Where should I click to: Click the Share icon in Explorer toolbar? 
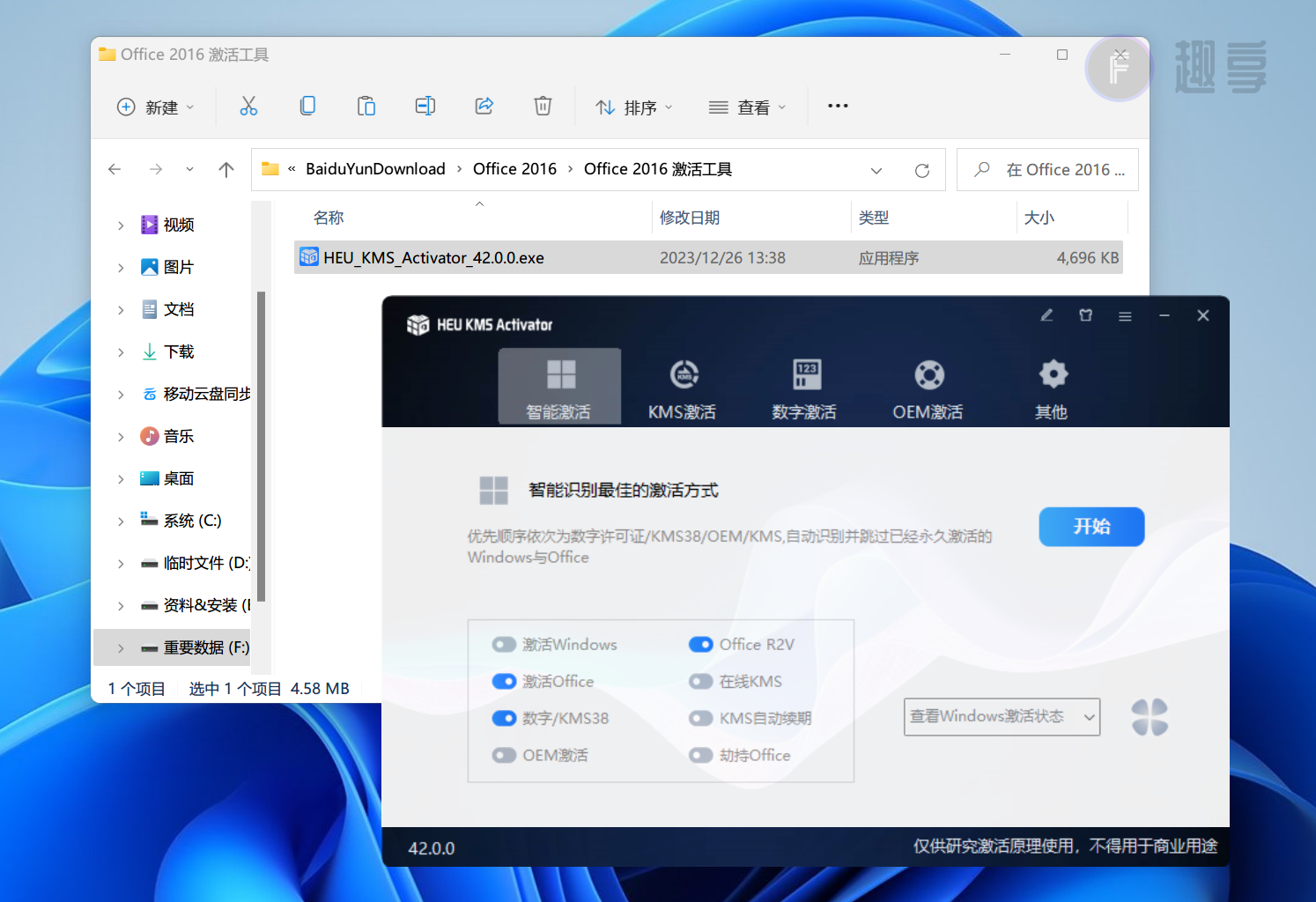(484, 107)
